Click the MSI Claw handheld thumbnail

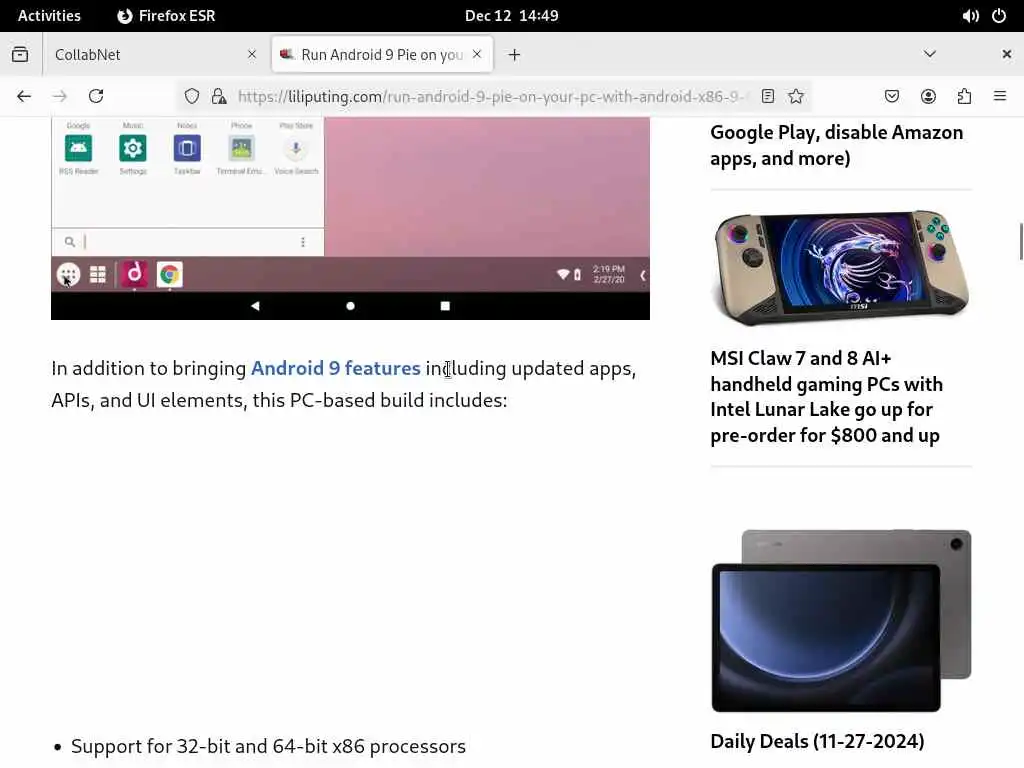[x=841, y=267]
